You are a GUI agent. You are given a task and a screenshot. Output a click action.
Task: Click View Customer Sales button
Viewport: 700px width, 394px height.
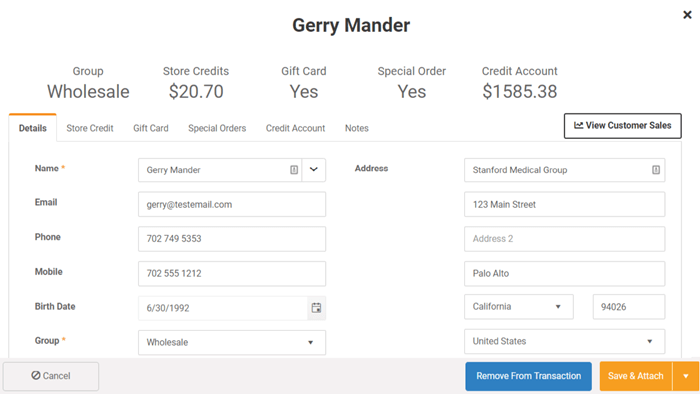point(622,126)
